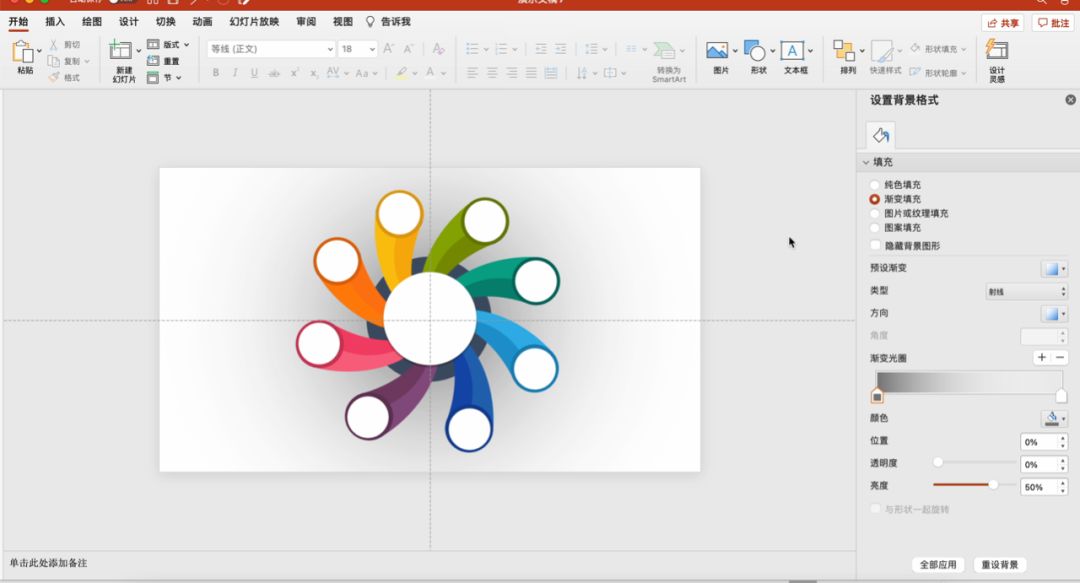The width and height of the screenshot is (1080, 583).
Task: Select the right gradient stop handle
Action: [x=1061, y=396]
